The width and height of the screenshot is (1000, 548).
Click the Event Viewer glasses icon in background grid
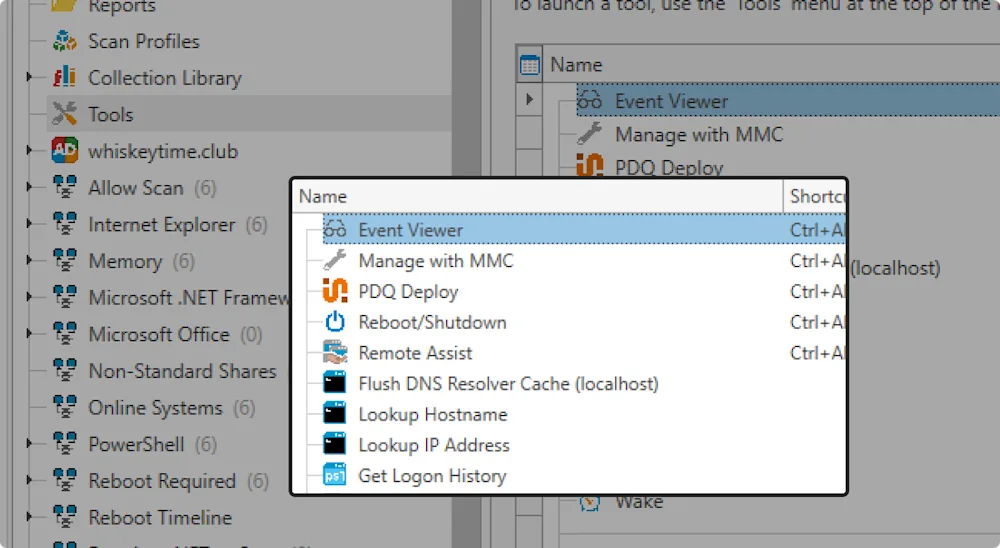tap(589, 101)
